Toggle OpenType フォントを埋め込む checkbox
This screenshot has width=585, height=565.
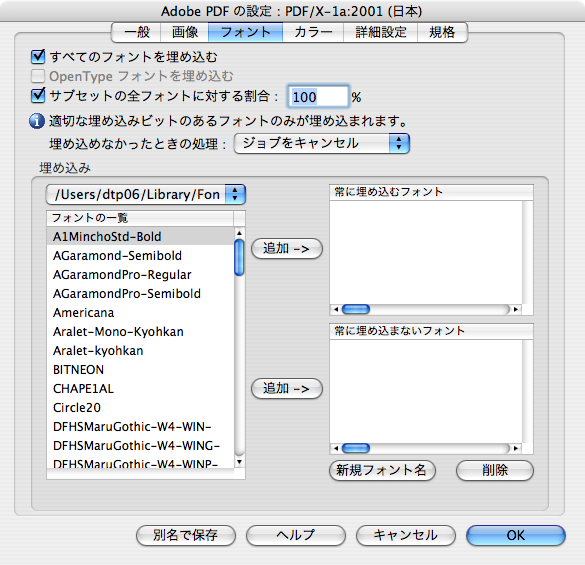(38, 76)
